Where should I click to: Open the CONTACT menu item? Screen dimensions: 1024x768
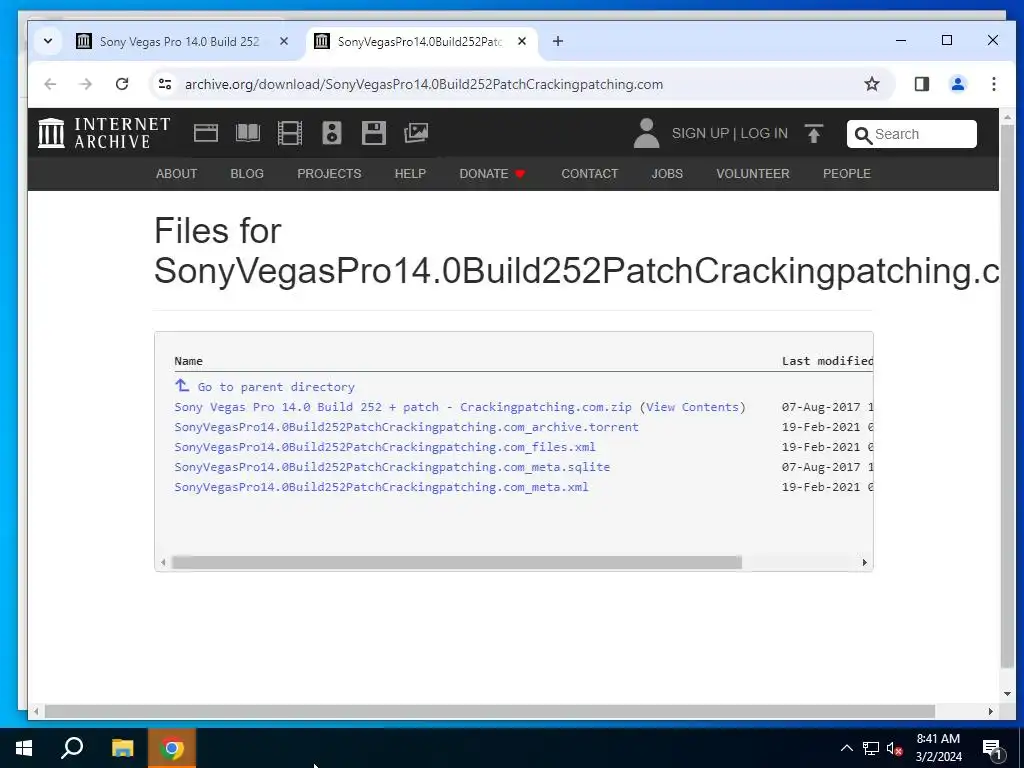tap(590, 174)
